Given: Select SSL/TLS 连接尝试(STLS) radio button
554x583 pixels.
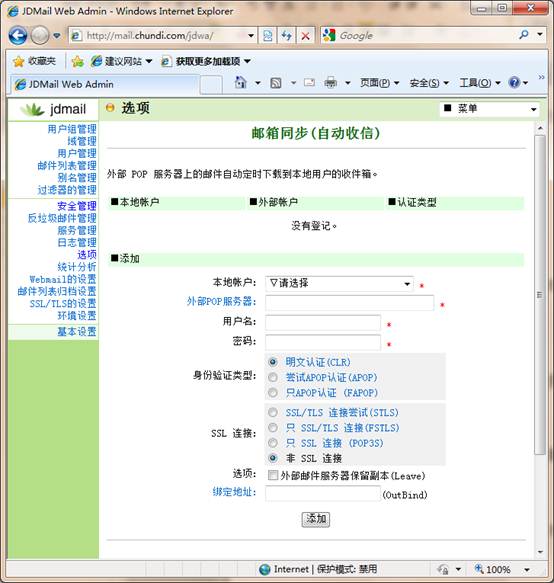Looking at the screenshot, I should (x=273, y=412).
